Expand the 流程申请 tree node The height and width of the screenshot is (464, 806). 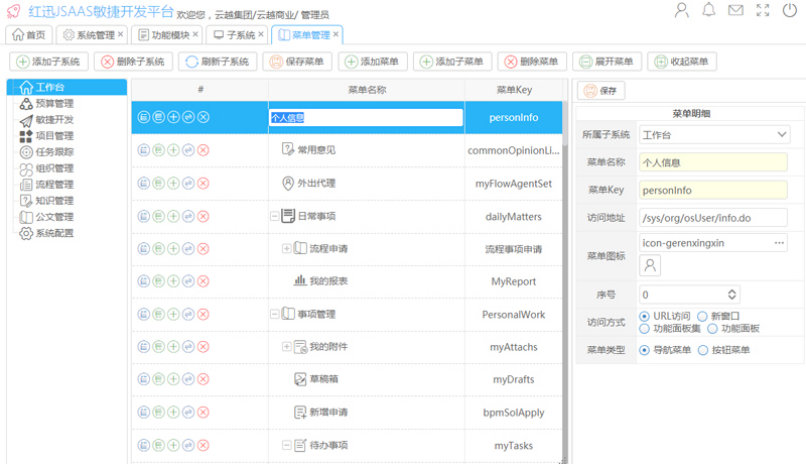coord(286,249)
